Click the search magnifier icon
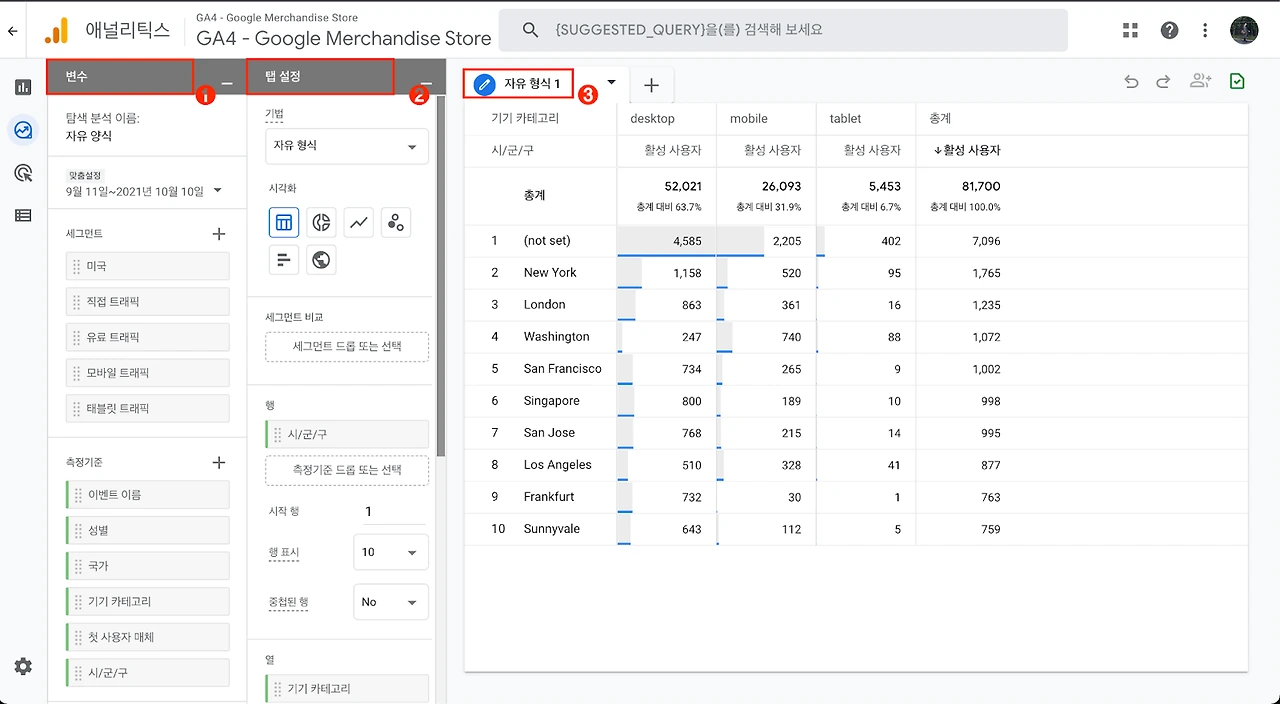The width and height of the screenshot is (1280, 704). [531, 30]
